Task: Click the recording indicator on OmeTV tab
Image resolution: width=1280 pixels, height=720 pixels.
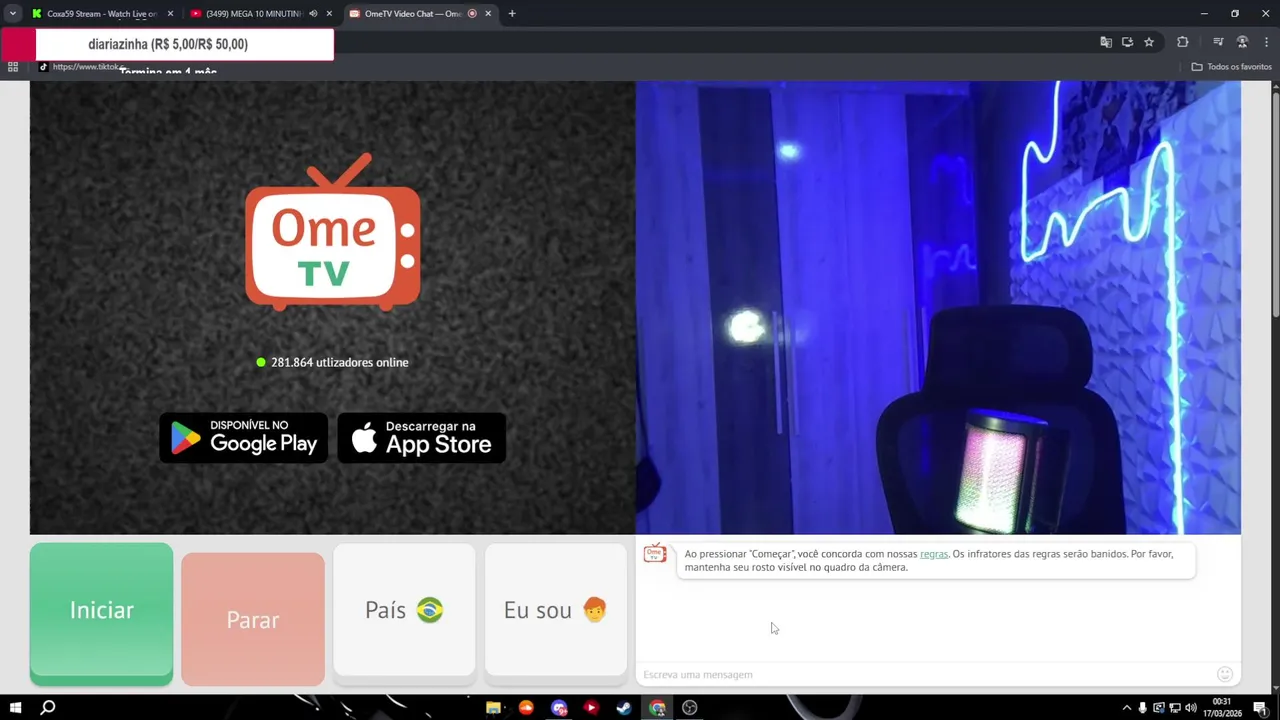Action: tap(473, 14)
